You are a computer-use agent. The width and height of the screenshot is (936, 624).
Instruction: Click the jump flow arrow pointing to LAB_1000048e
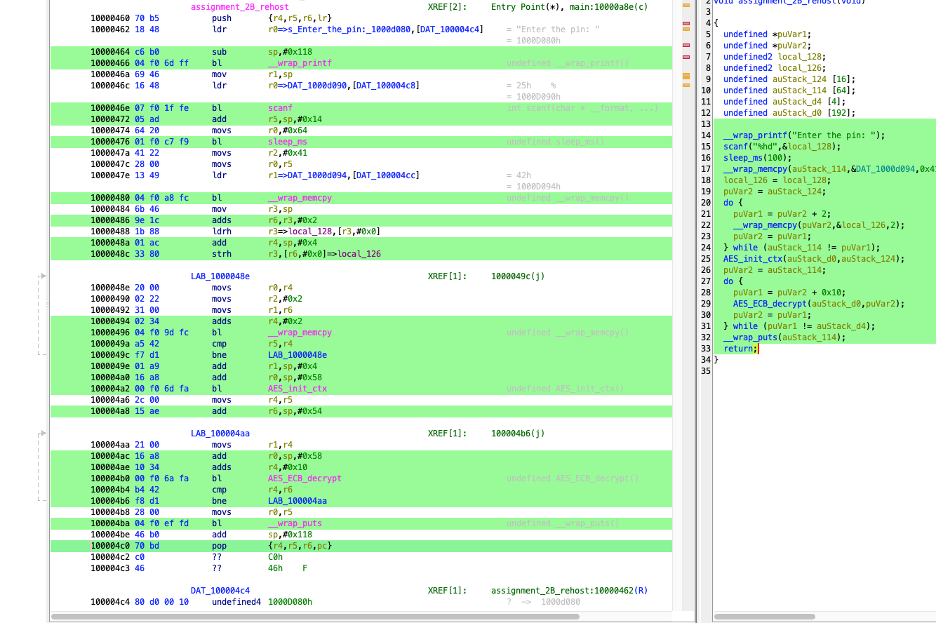42,276
